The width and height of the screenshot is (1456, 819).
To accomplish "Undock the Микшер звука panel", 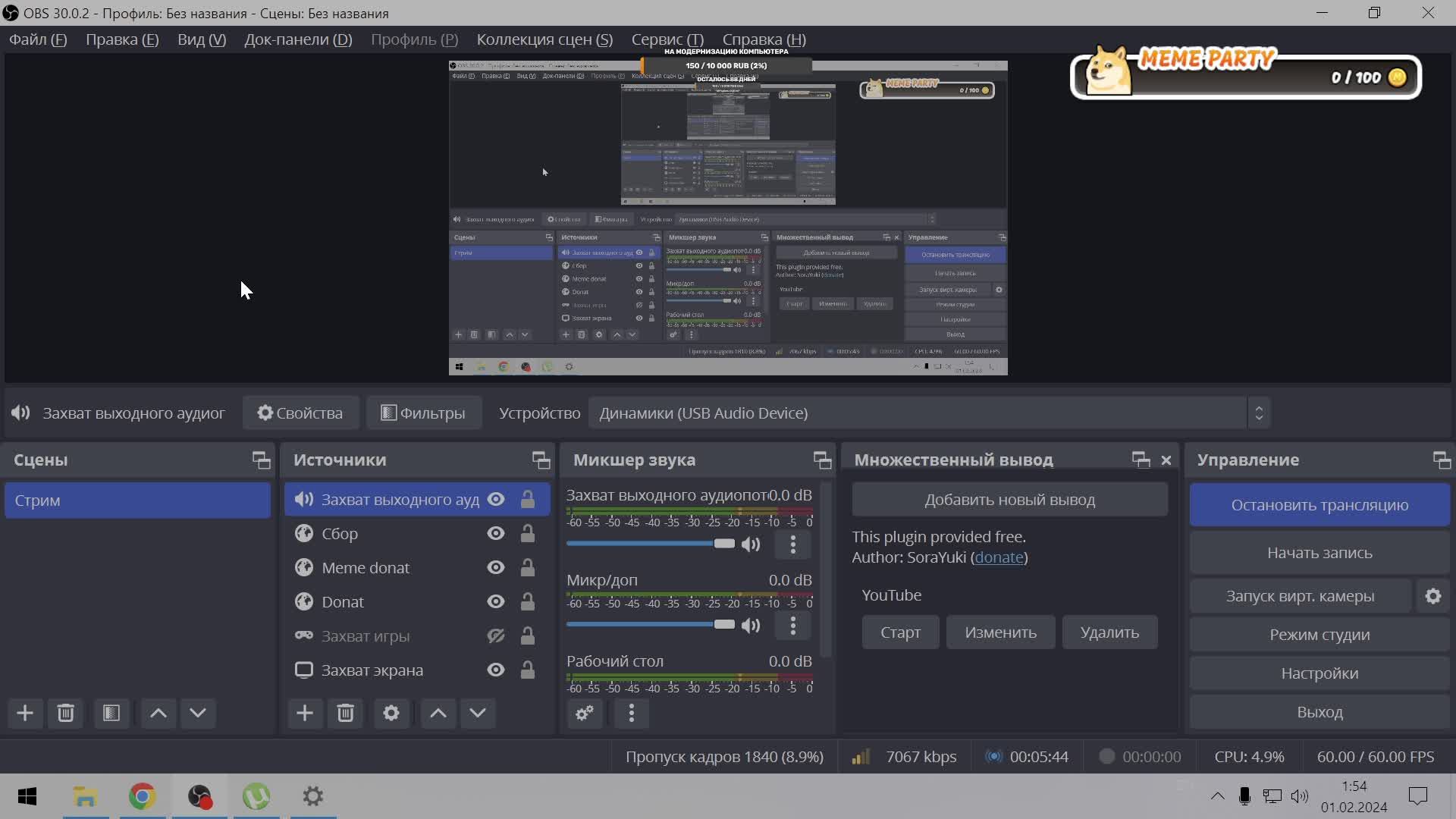I will 822,460.
